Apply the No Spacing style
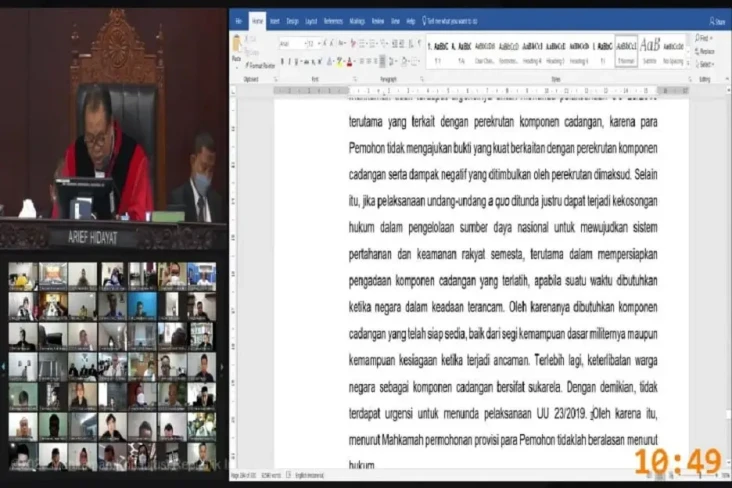 pyautogui.click(x=673, y=51)
